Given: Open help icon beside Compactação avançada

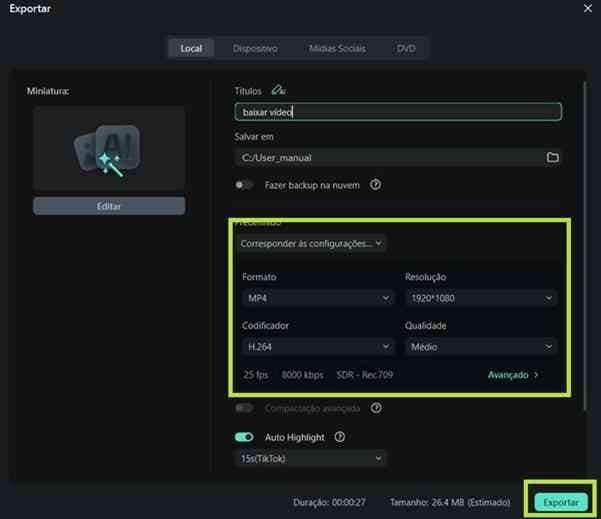Looking at the screenshot, I should 376,408.
